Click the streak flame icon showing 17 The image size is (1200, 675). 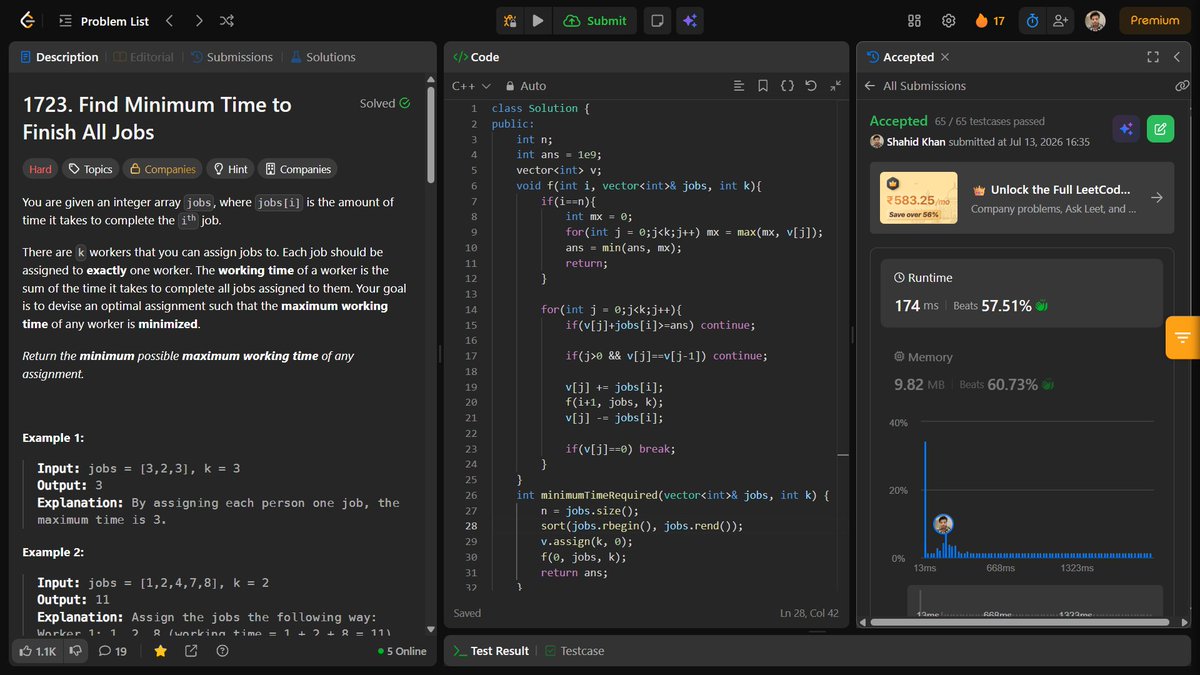pyautogui.click(x=989, y=20)
